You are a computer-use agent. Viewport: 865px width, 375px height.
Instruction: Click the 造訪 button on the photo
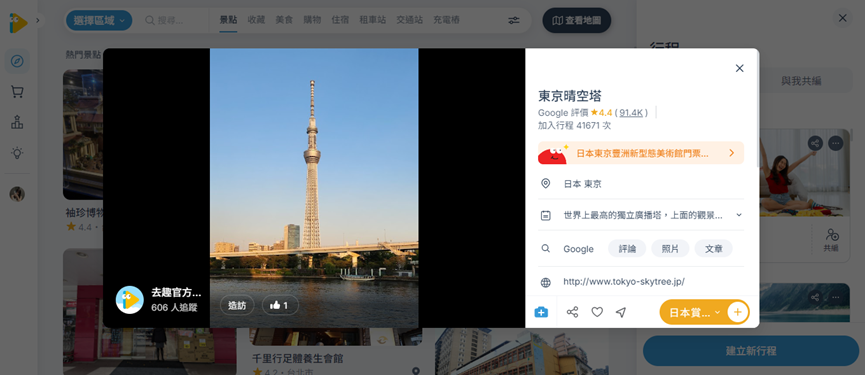pos(237,305)
